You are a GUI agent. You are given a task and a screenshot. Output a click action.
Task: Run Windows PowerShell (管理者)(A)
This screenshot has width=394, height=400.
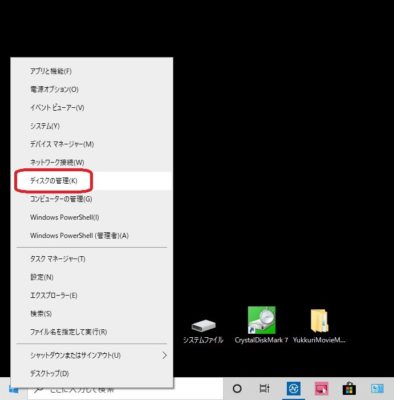[92, 235]
